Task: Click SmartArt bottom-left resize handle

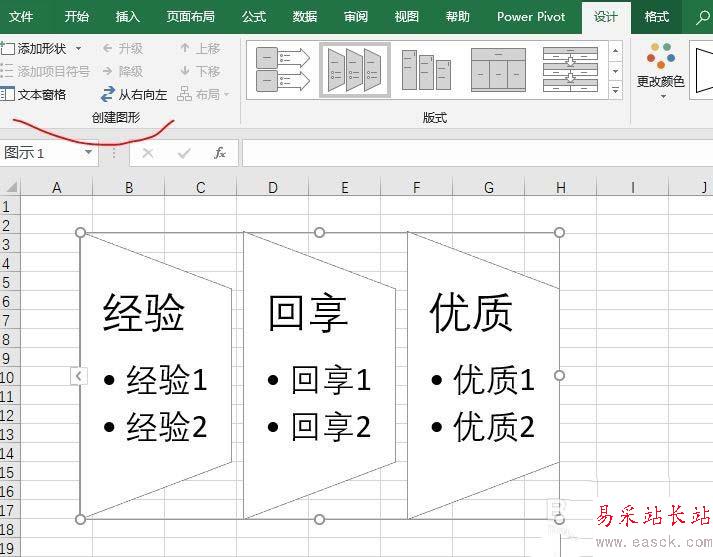Action: 80,519
